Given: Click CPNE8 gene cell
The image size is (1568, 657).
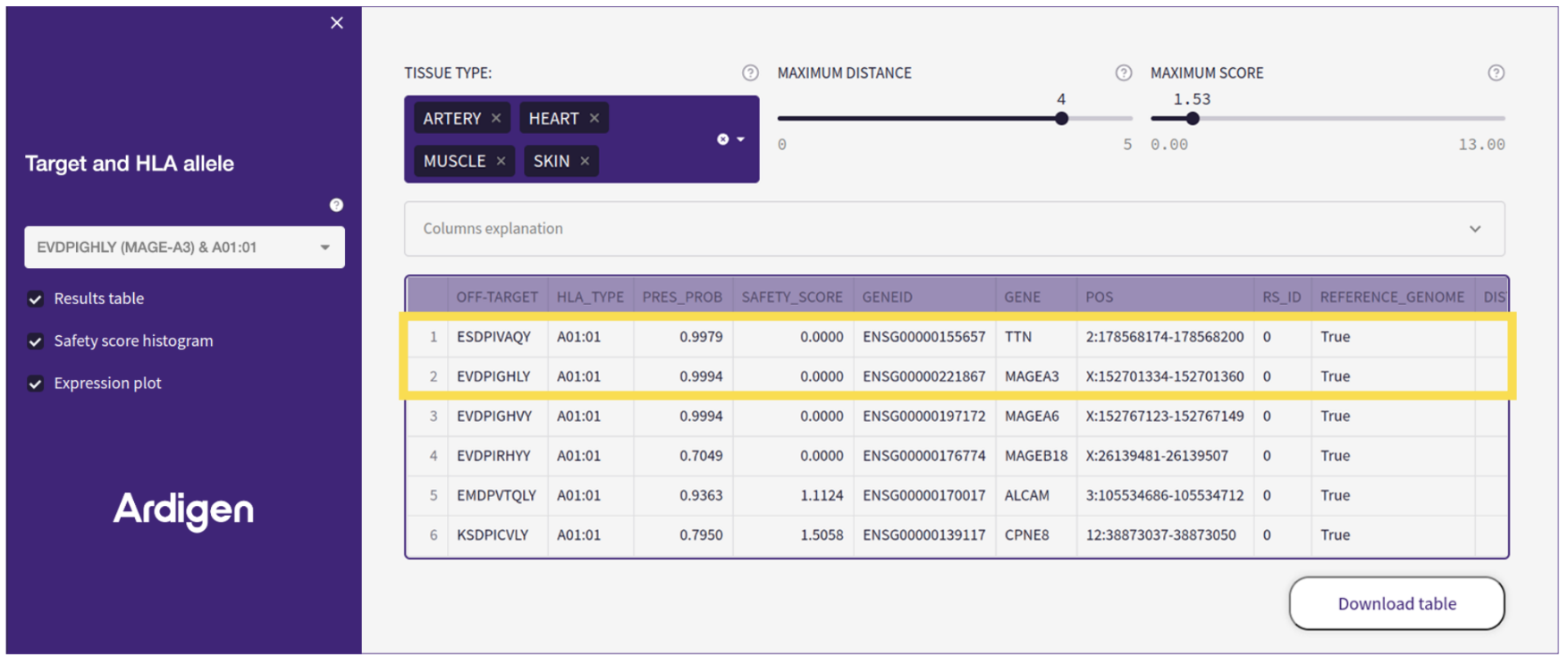Looking at the screenshot, I should [1036, 535].
